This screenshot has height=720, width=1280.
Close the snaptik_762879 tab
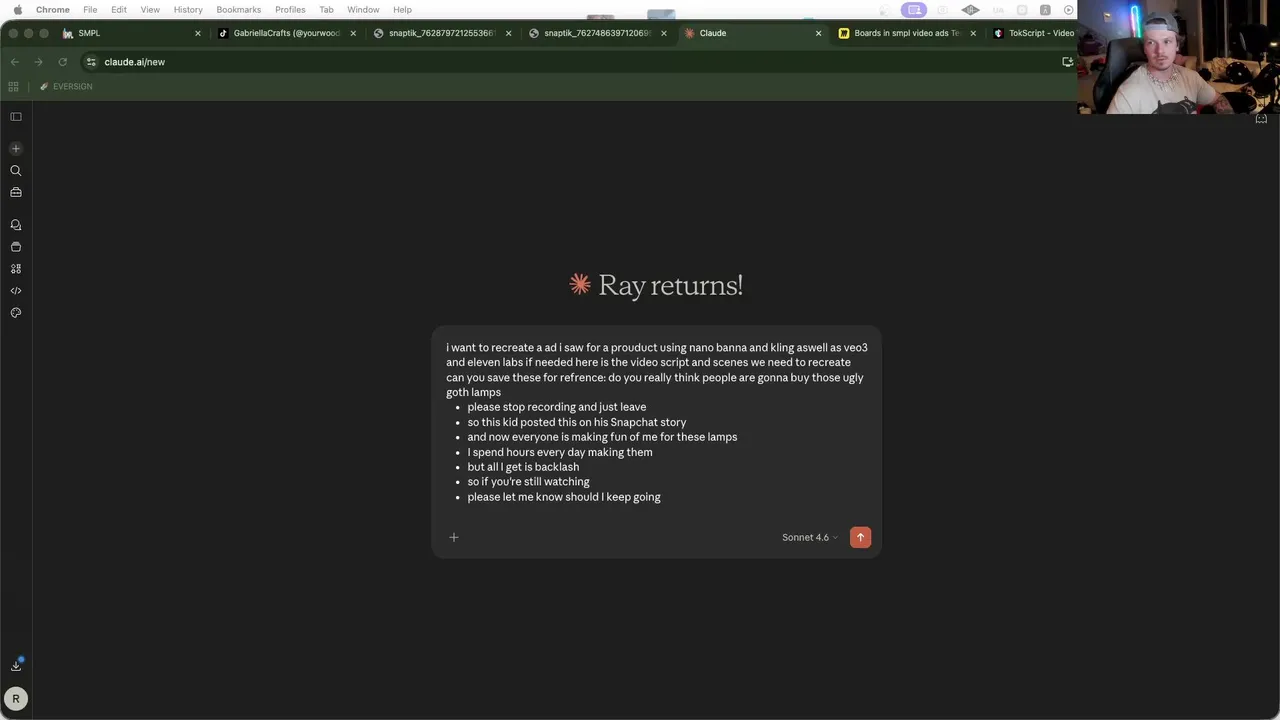coord(508,33)
